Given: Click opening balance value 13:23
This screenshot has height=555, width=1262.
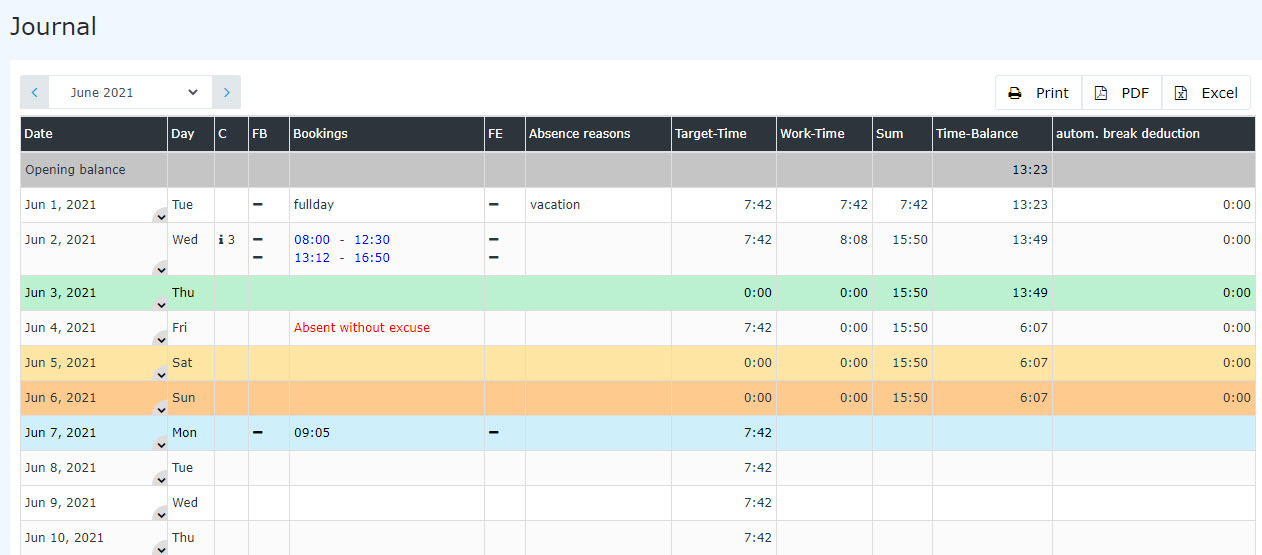Looking at the screenshot, I should coord(1030,170).
